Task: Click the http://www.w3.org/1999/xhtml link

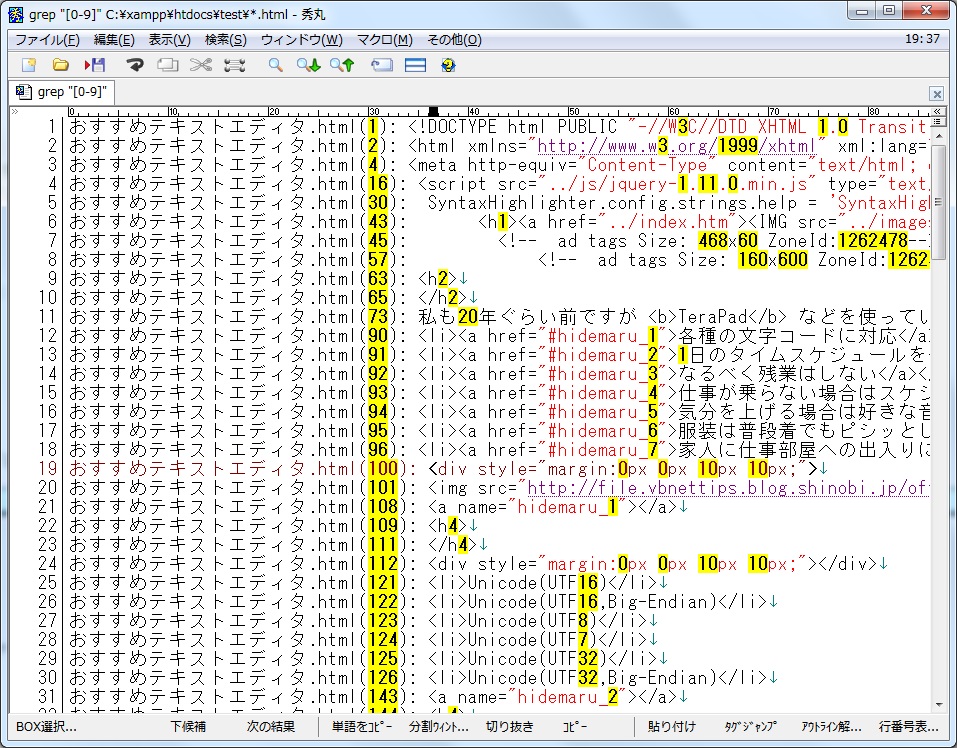Action: (x=677, y=146)
